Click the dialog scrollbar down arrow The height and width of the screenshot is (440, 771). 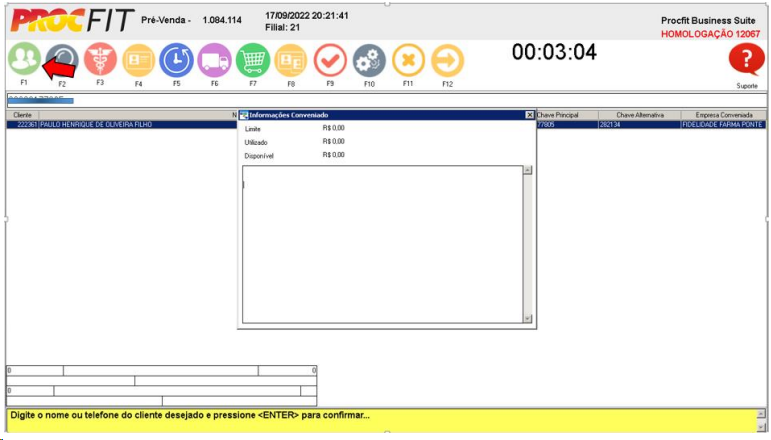[x=528, y=319]
